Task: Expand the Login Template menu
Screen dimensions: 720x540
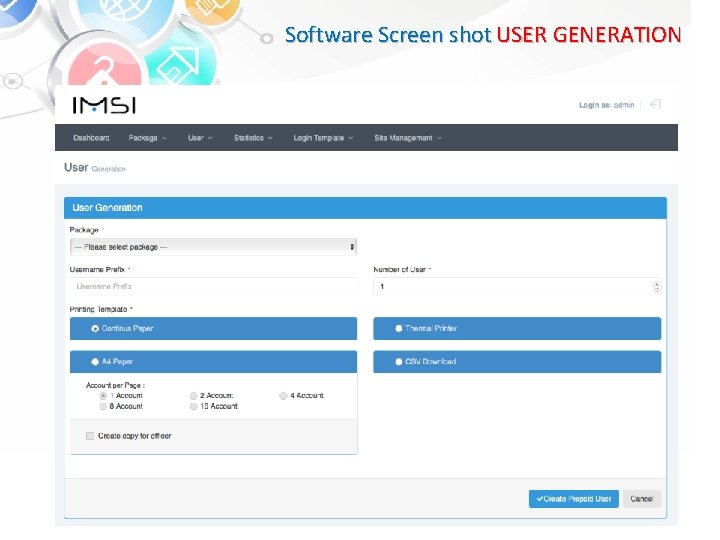Action: pyautogui.click(x=323, y=138)
